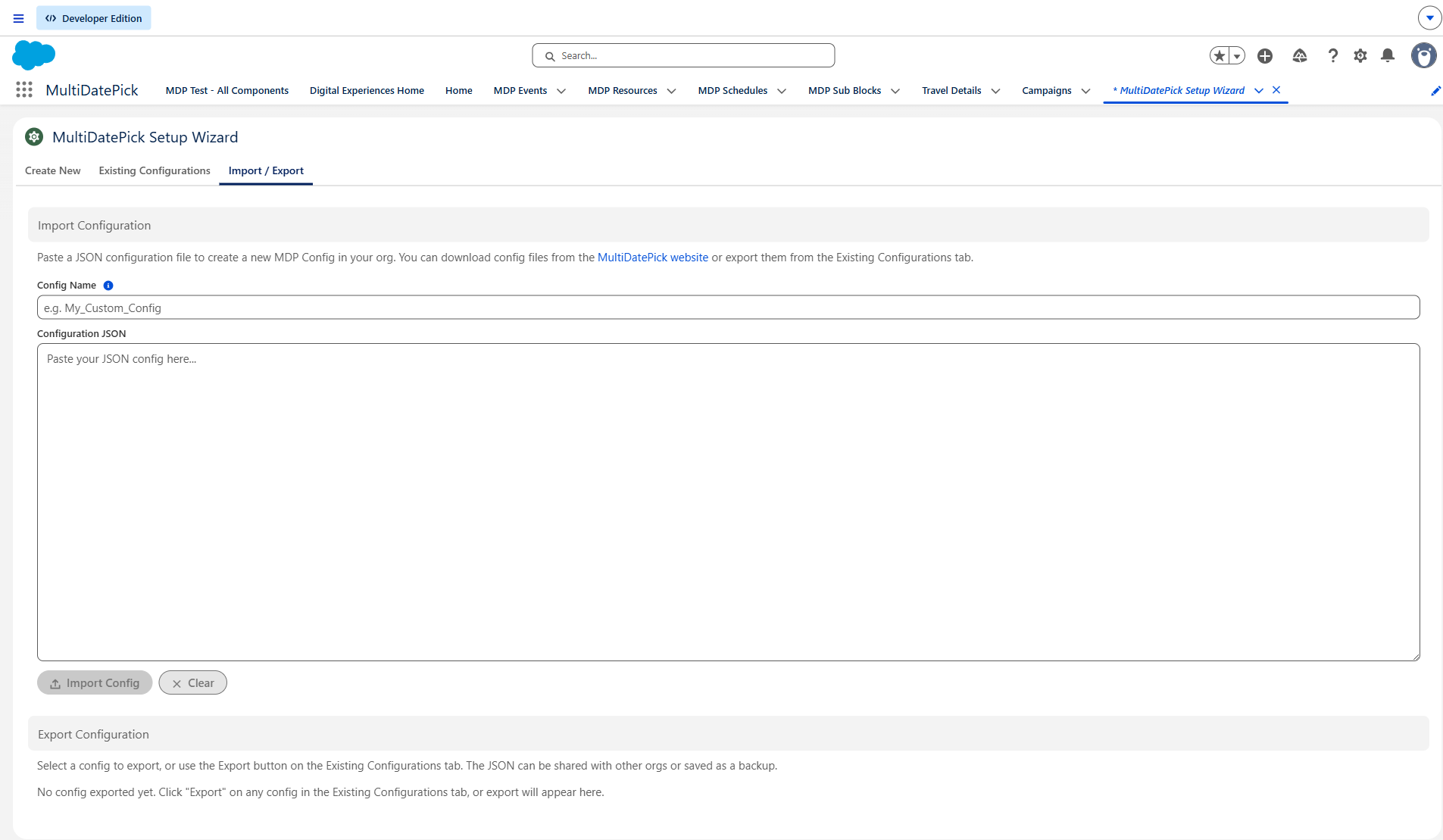The image size is (1443, 840).
Task: Click the Setup Wizard gear logo icon
Action: (34, 137)
